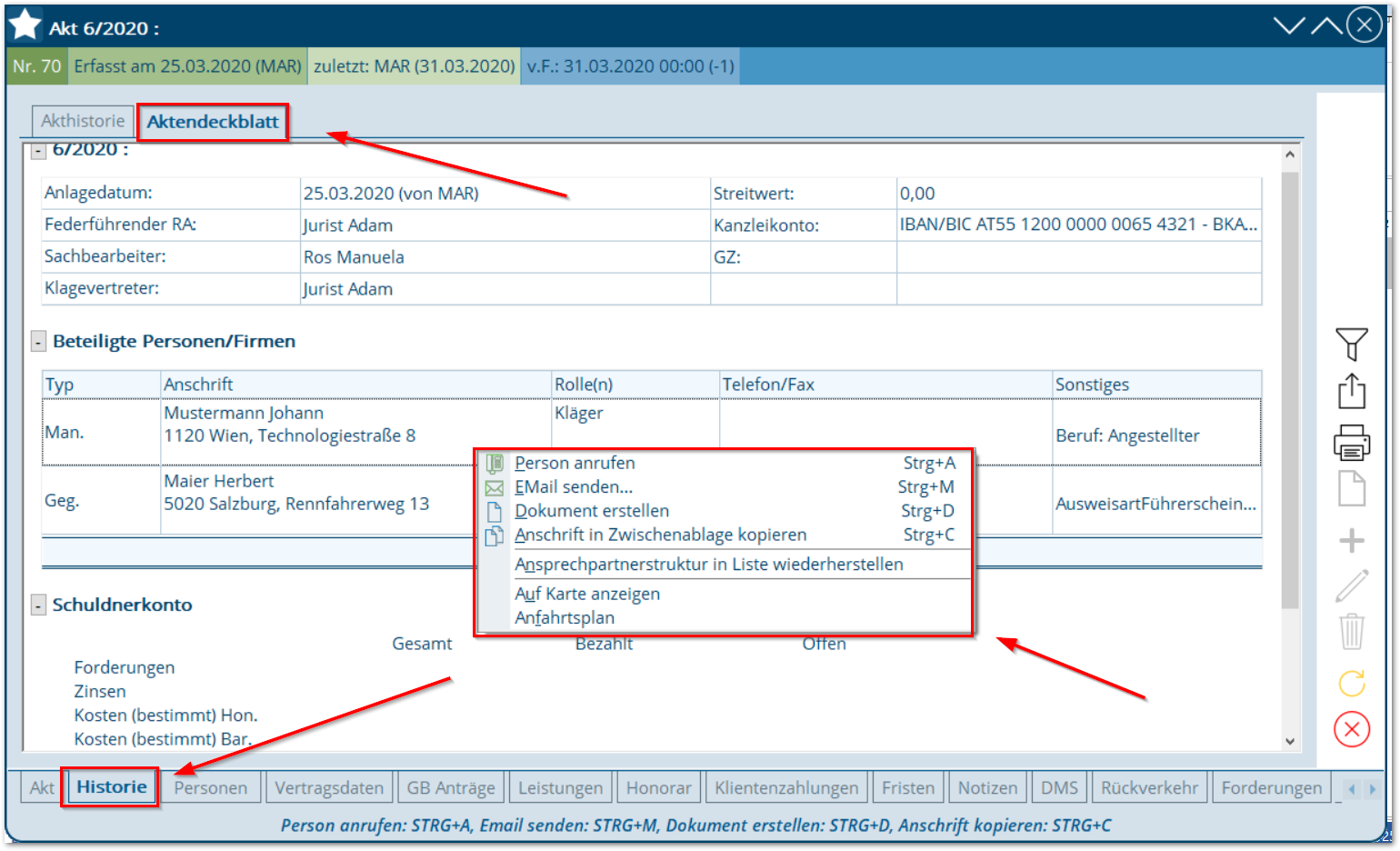Click the Streitwert value 0,00
1400x851 pixels.
[x=1078, y=194]
